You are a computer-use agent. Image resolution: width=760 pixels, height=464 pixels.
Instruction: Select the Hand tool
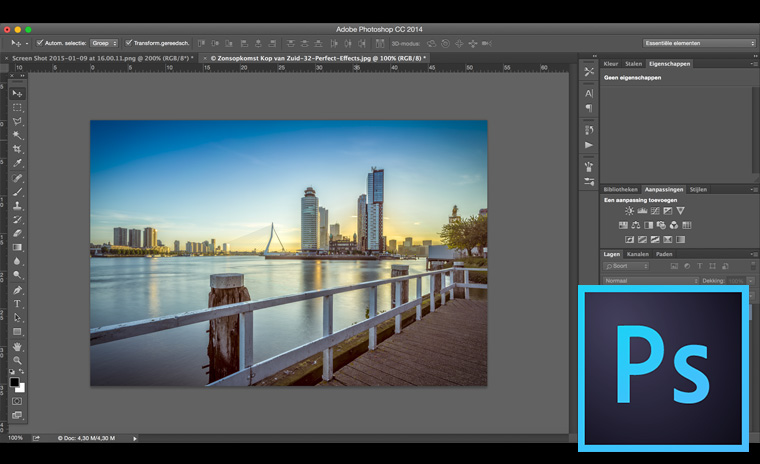17,347
